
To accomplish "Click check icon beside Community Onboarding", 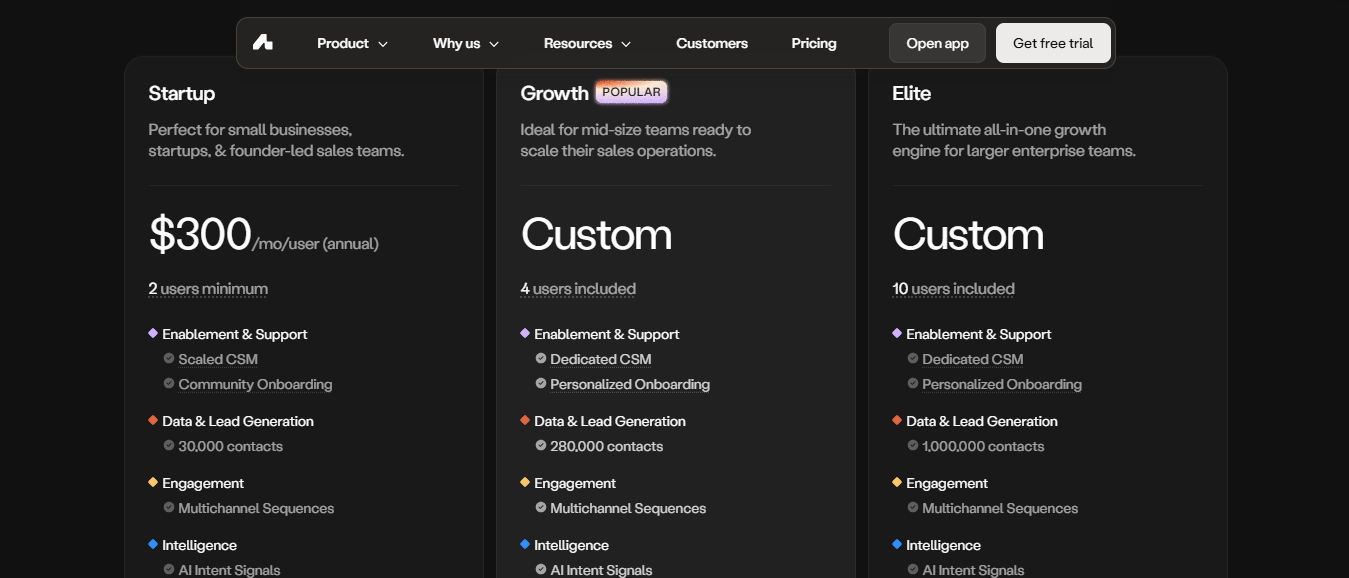I will point(169,383).
